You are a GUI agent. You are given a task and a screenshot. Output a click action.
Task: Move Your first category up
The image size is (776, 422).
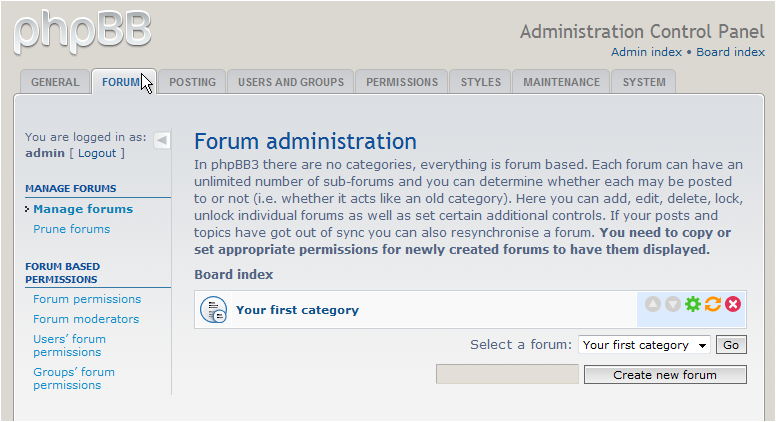pos(653,304)
